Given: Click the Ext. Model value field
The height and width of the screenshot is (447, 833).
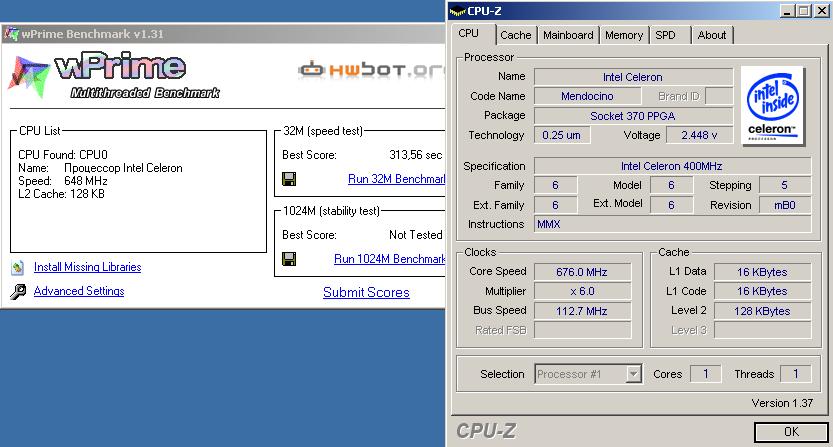Looking at the screenshot, I should (x=672, y=205).
